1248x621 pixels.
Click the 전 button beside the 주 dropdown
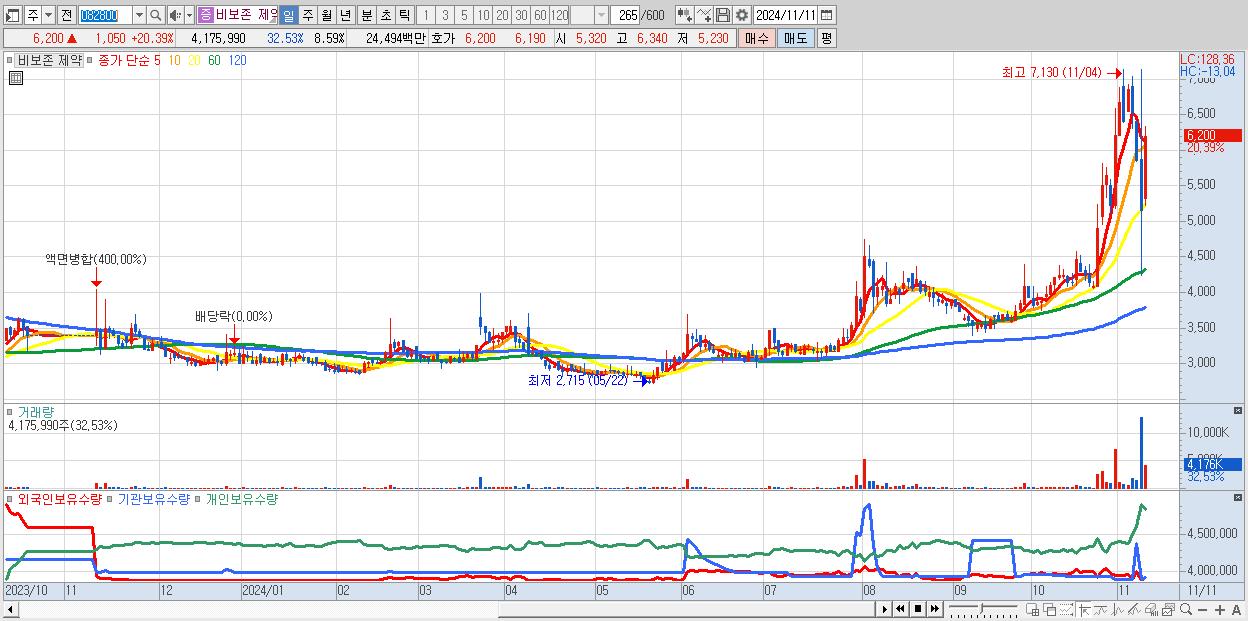[x=66, y=16]
